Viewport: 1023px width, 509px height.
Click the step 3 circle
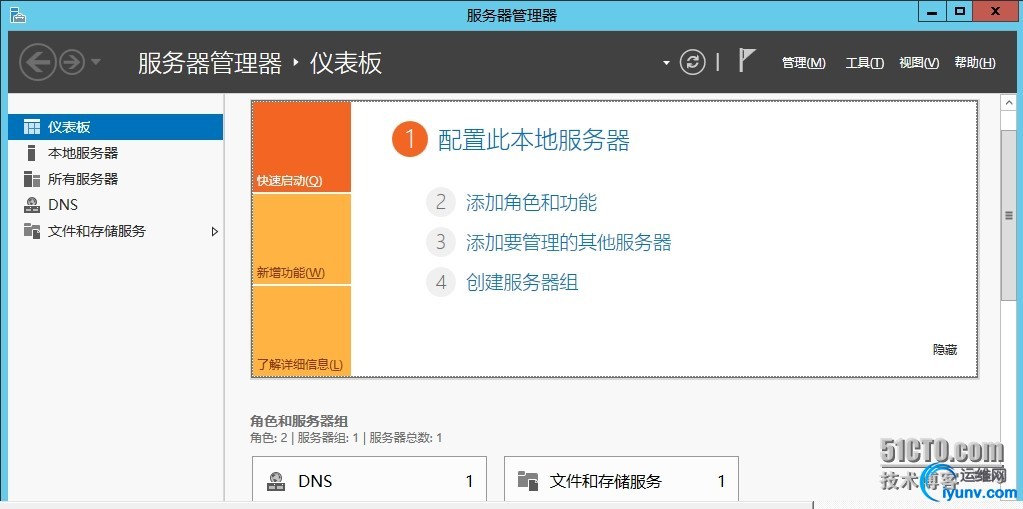[x=441, y=242]
